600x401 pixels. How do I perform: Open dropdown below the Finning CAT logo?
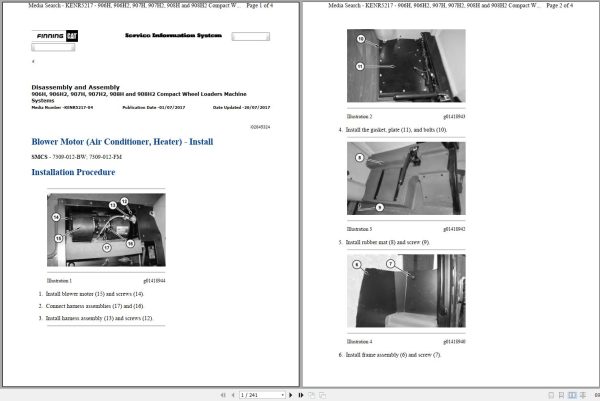(53, 47)
